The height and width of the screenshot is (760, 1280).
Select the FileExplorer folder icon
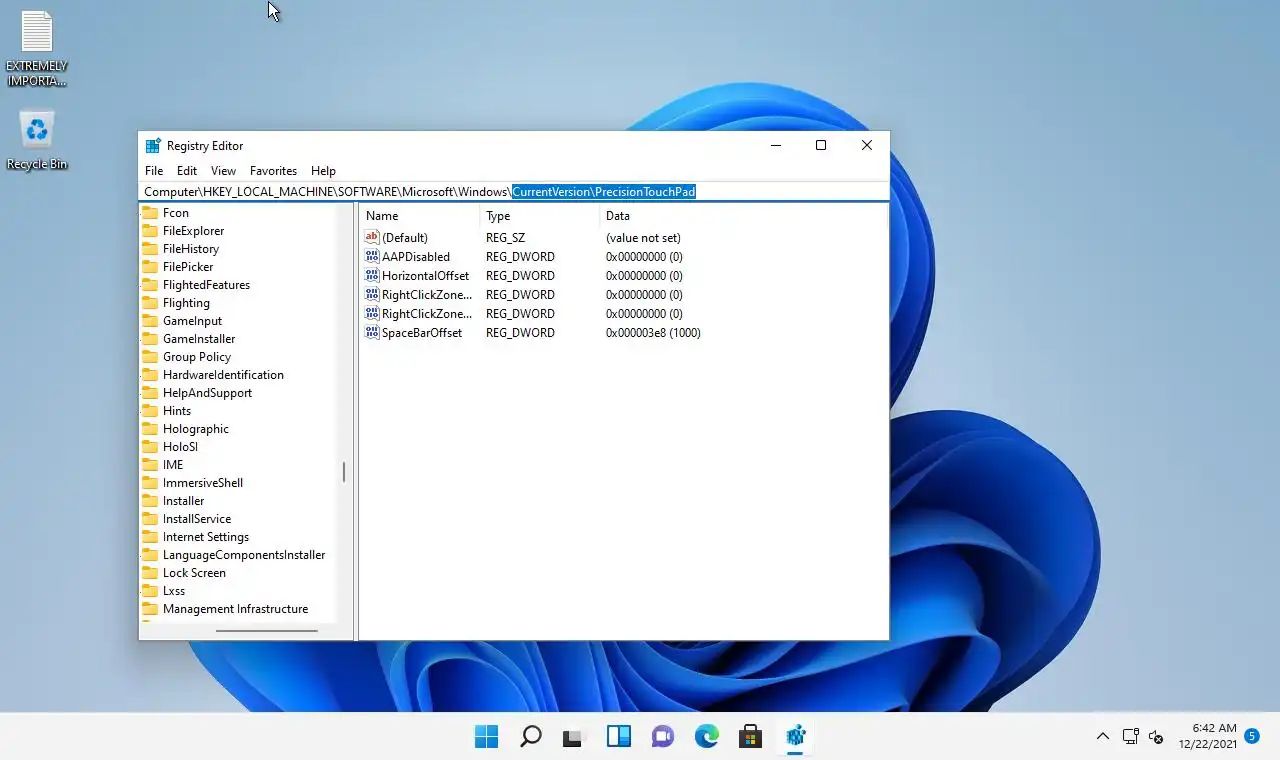click(x=150, y=231)
